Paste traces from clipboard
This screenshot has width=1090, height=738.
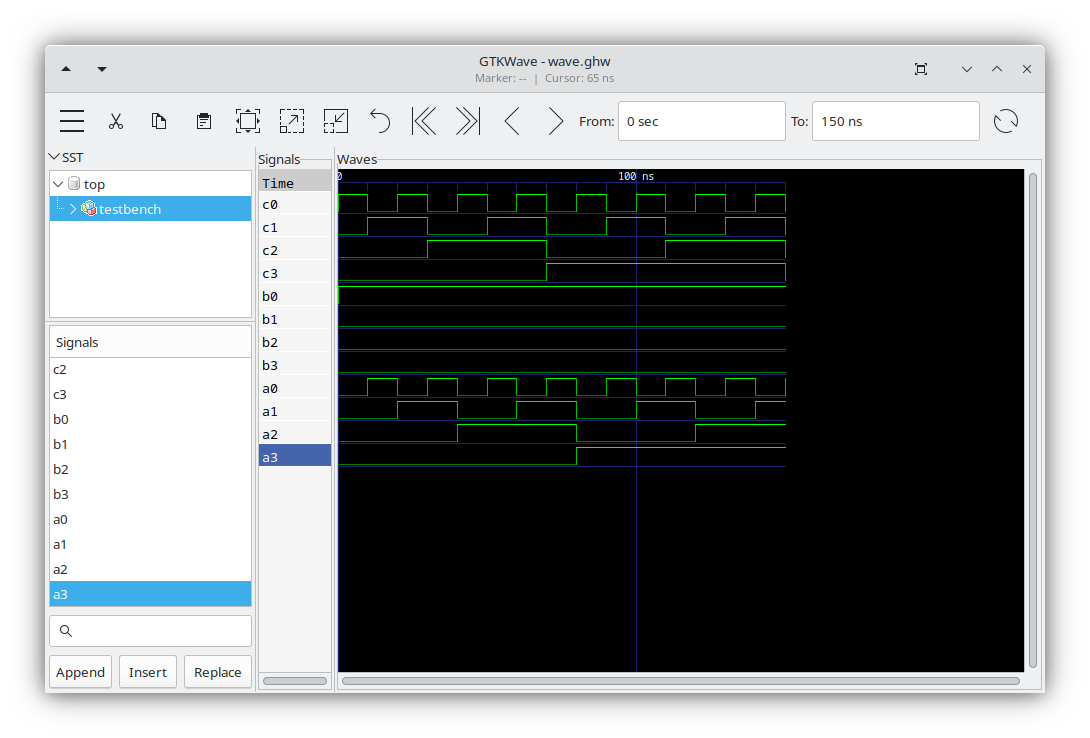pos(203,120)
